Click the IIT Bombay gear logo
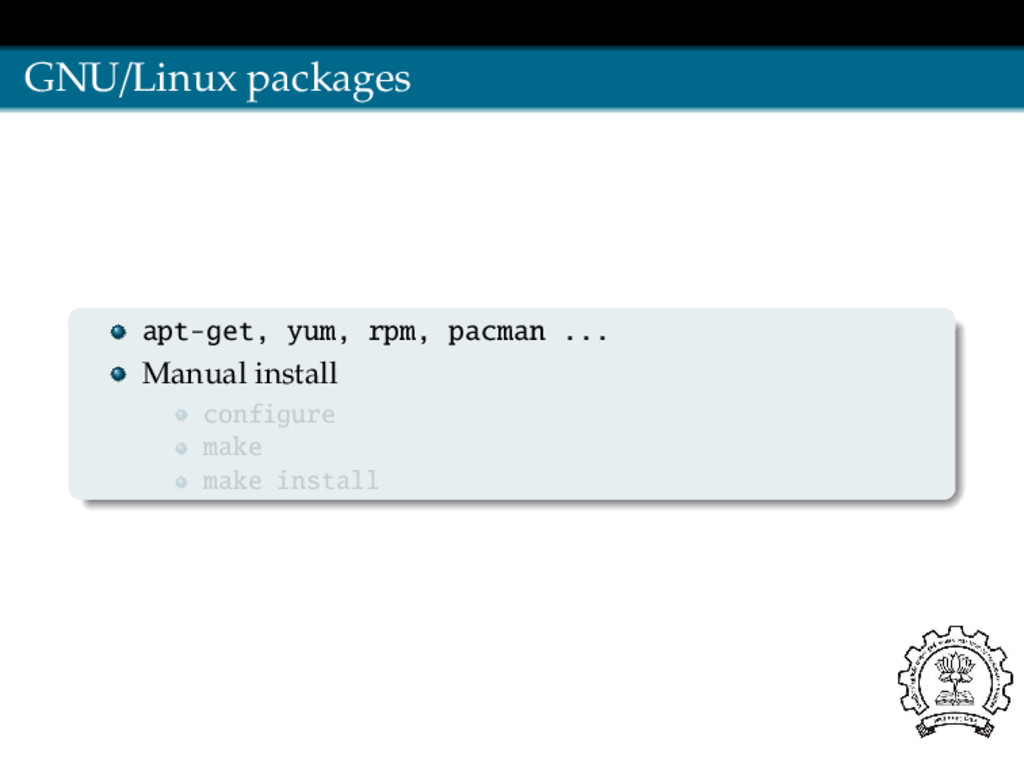 [x=955, y=681]
